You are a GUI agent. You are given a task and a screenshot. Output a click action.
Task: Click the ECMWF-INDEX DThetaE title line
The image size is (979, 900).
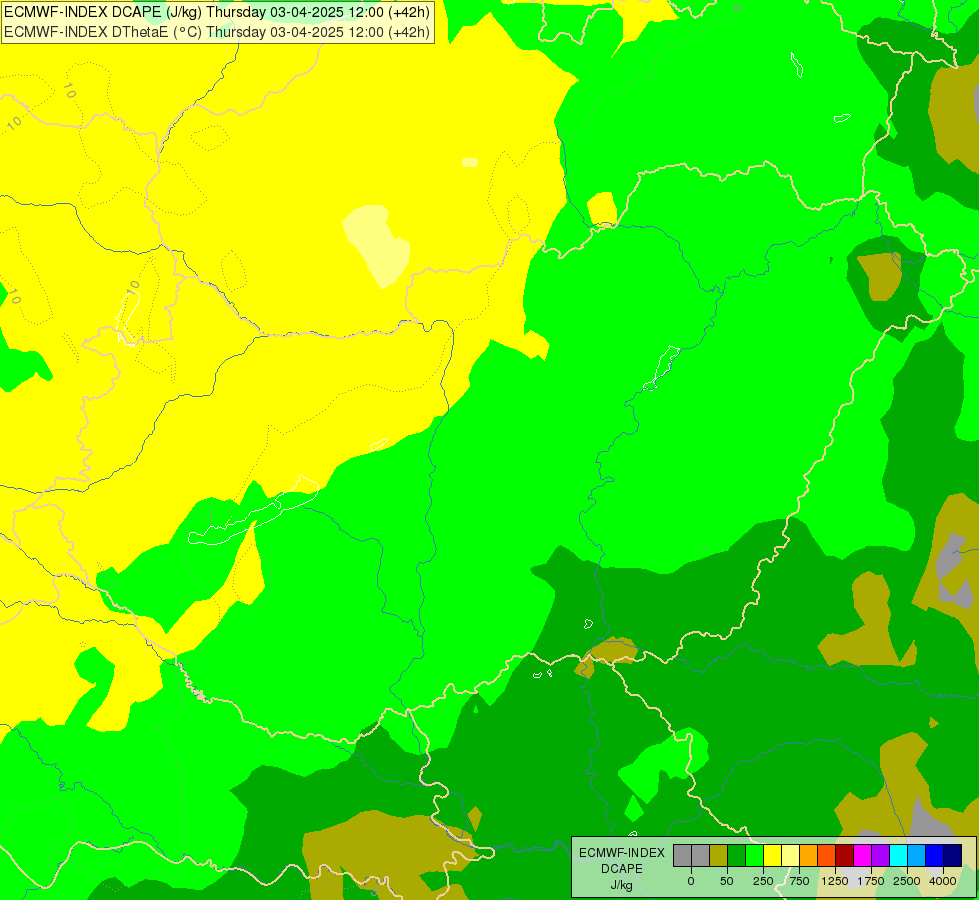[x=217, y=31]
